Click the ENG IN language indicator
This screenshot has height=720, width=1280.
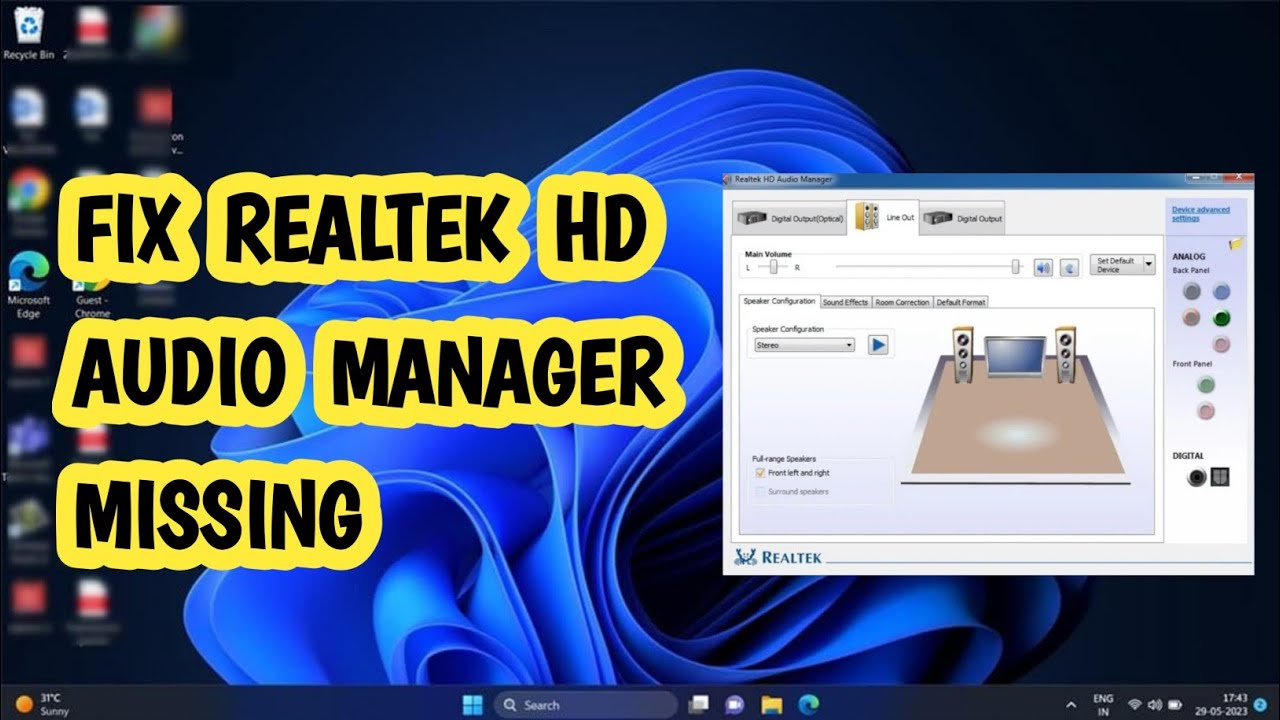(1103, 704)
